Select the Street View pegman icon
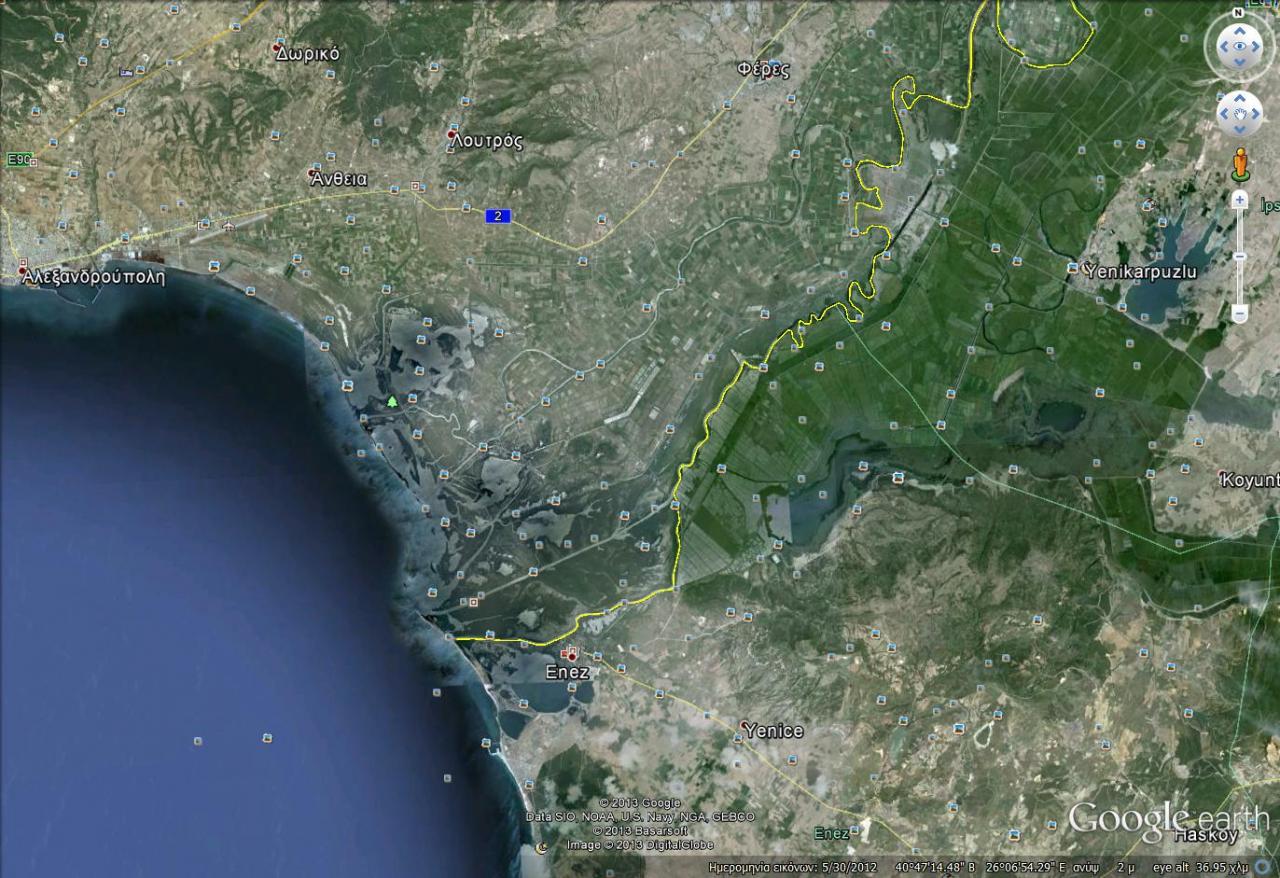Screen dimensions: 1280x878 [x=1240, y=163]
